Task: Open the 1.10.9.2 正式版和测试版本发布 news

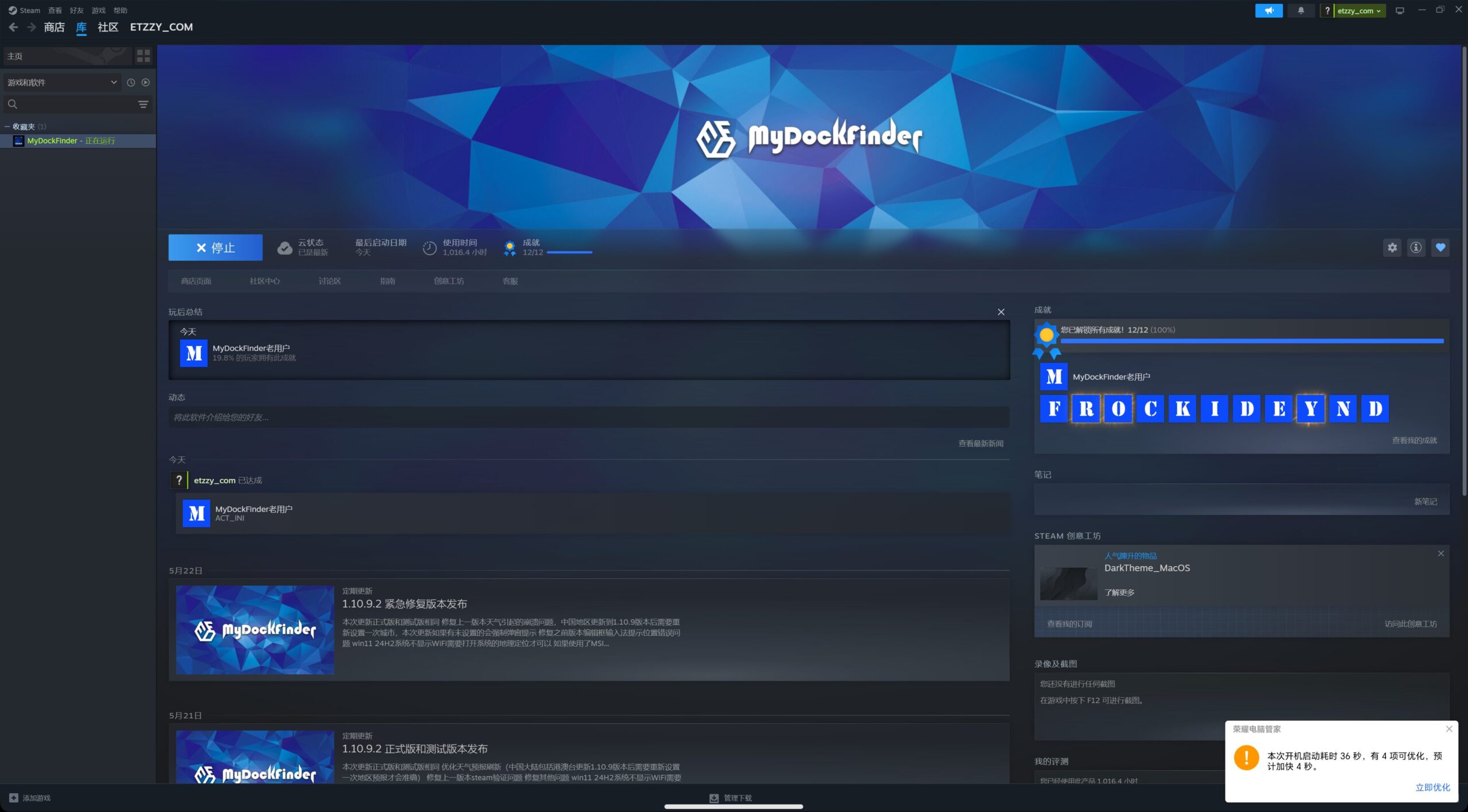Action: pos(415,748)
